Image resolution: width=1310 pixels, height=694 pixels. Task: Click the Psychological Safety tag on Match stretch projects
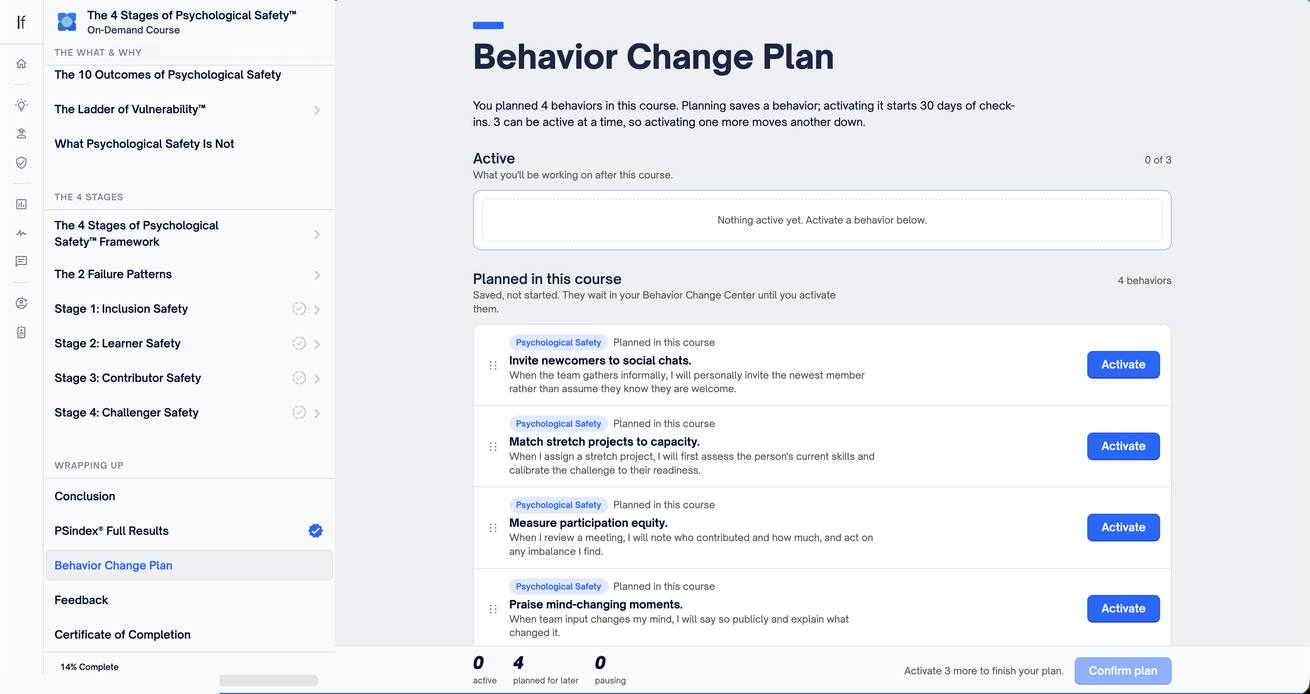558,424
